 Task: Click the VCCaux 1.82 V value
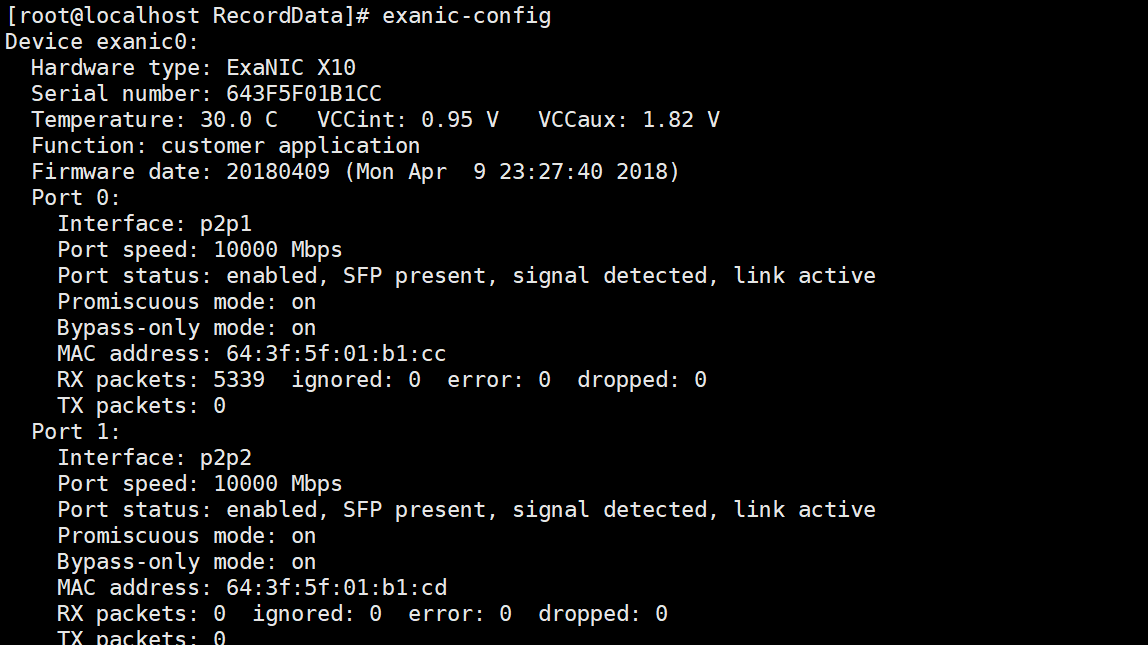680,120
